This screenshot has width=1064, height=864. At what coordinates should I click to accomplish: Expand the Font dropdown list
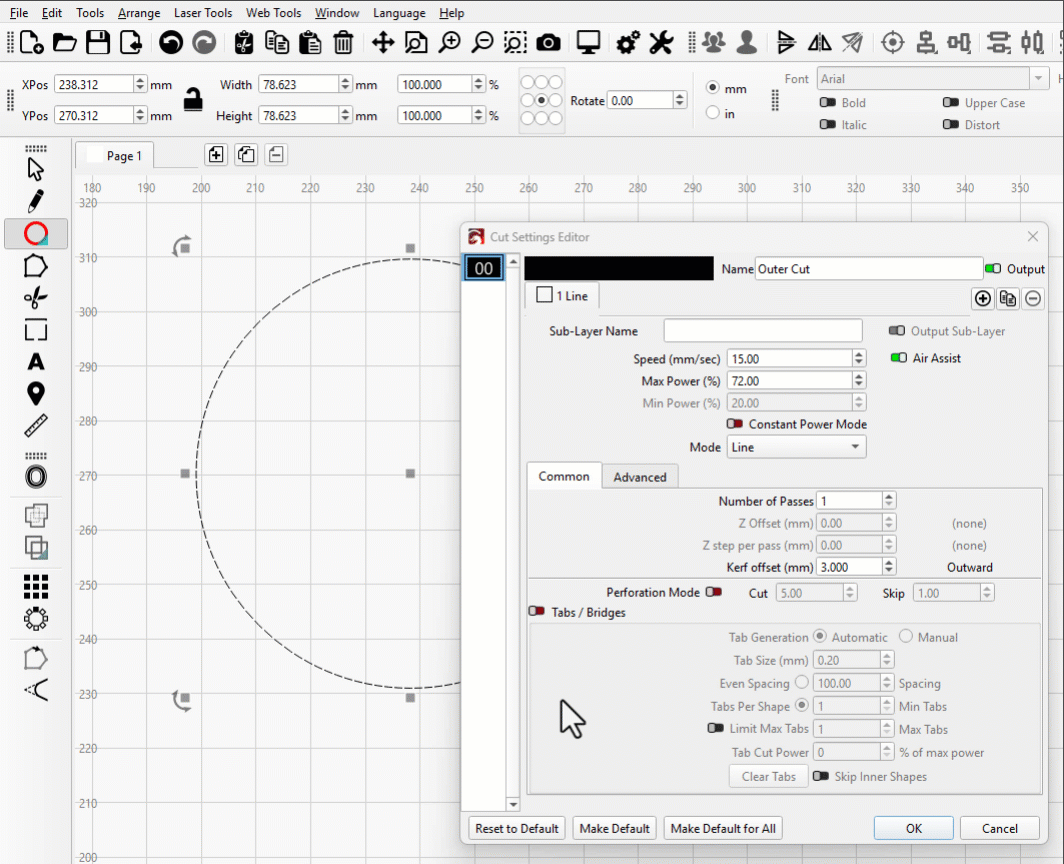(1038, 79)
